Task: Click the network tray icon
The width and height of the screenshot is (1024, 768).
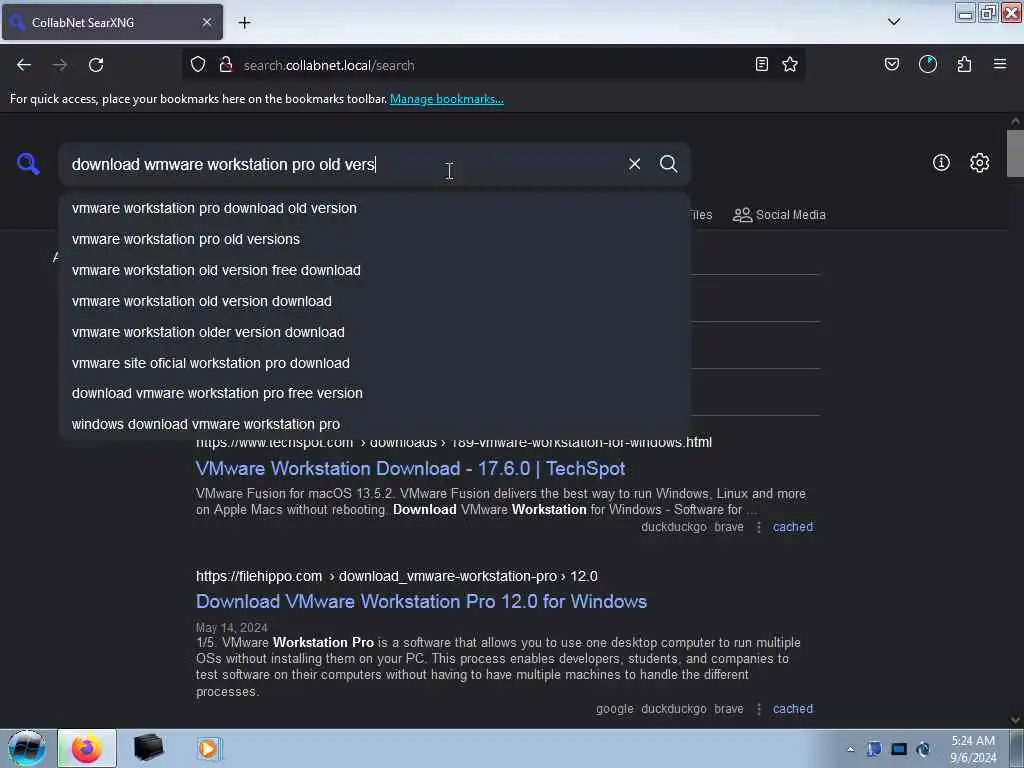Action: click(899, 749)
